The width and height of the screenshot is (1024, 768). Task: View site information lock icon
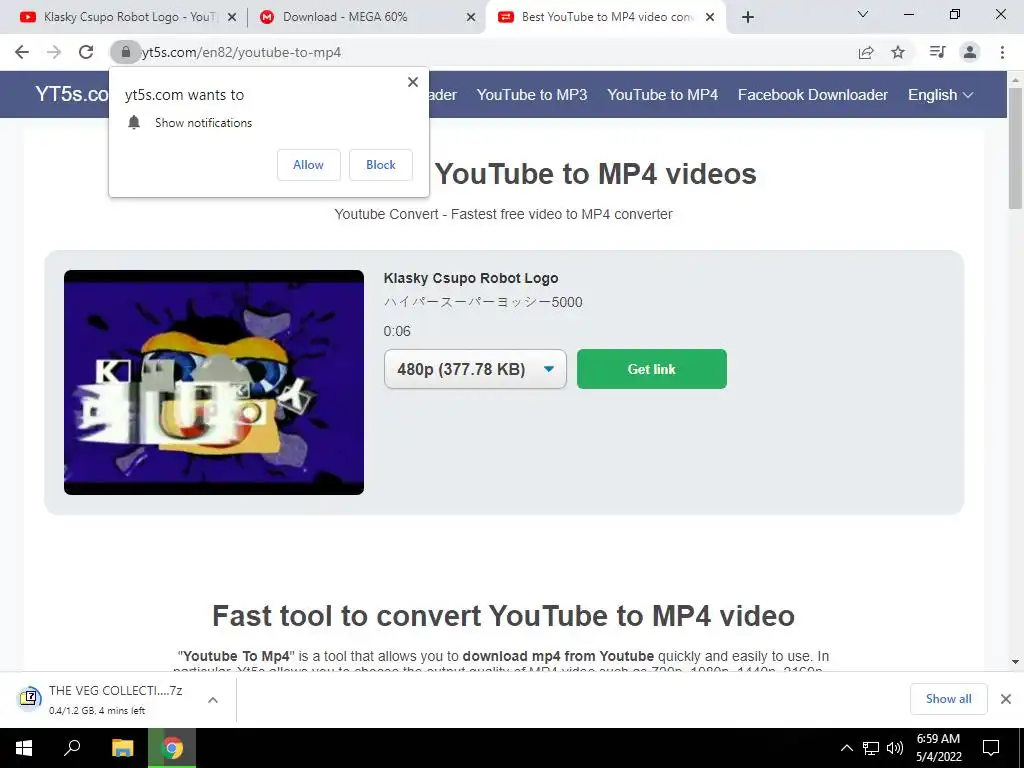coord(125,52)
